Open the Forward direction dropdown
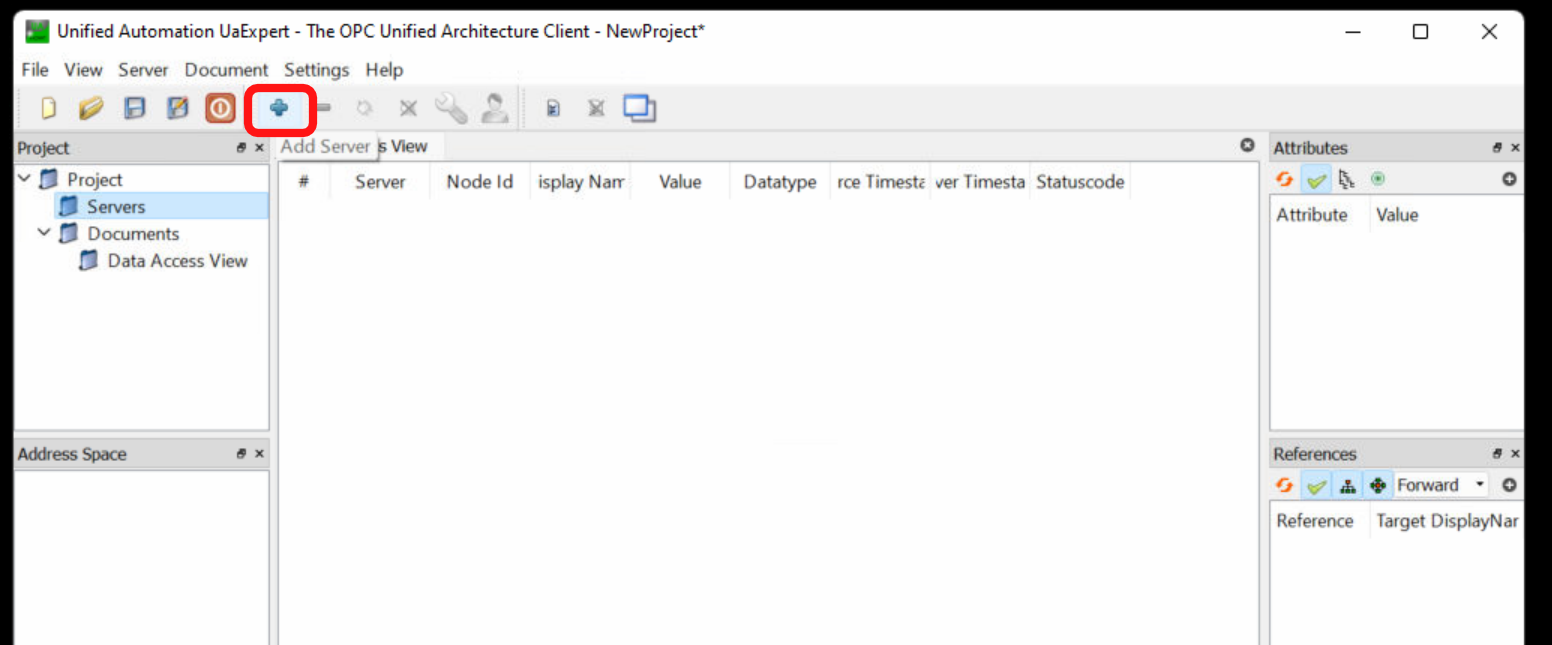The height and width of the screenshot is (645, 1552). click(x=1441, y=485)
